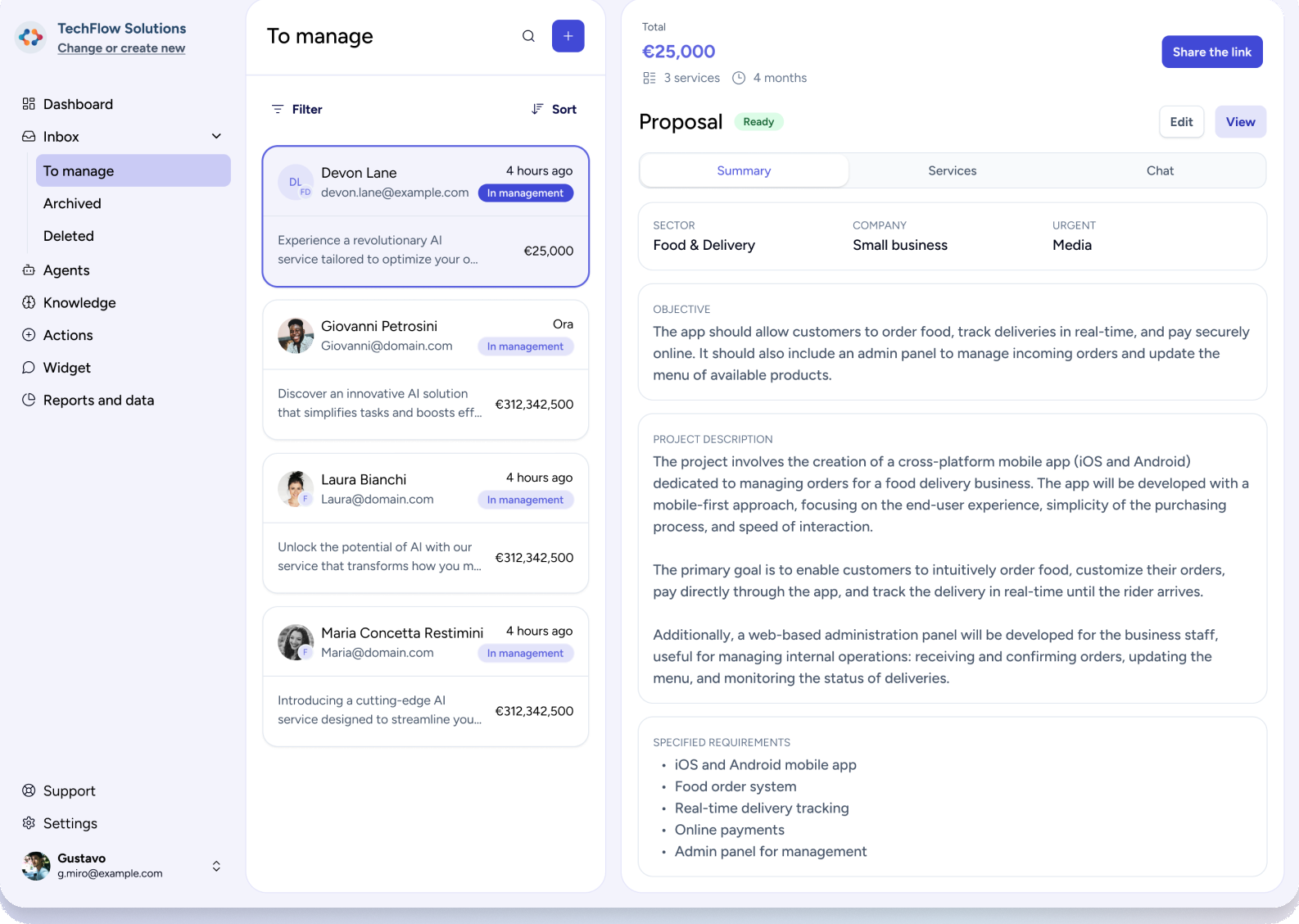Click the 3 services list icon
Screen dimensions: 1299x924
coord(649,78)
